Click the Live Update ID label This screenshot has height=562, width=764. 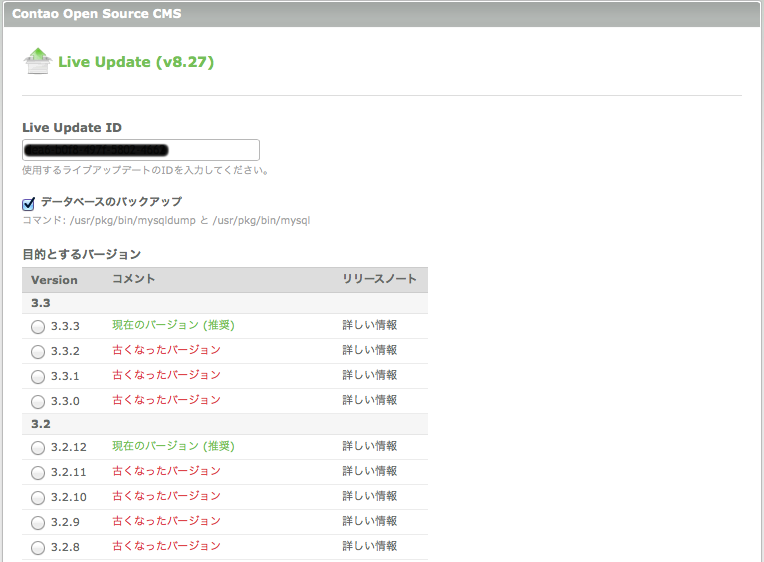tap(72, 128)
